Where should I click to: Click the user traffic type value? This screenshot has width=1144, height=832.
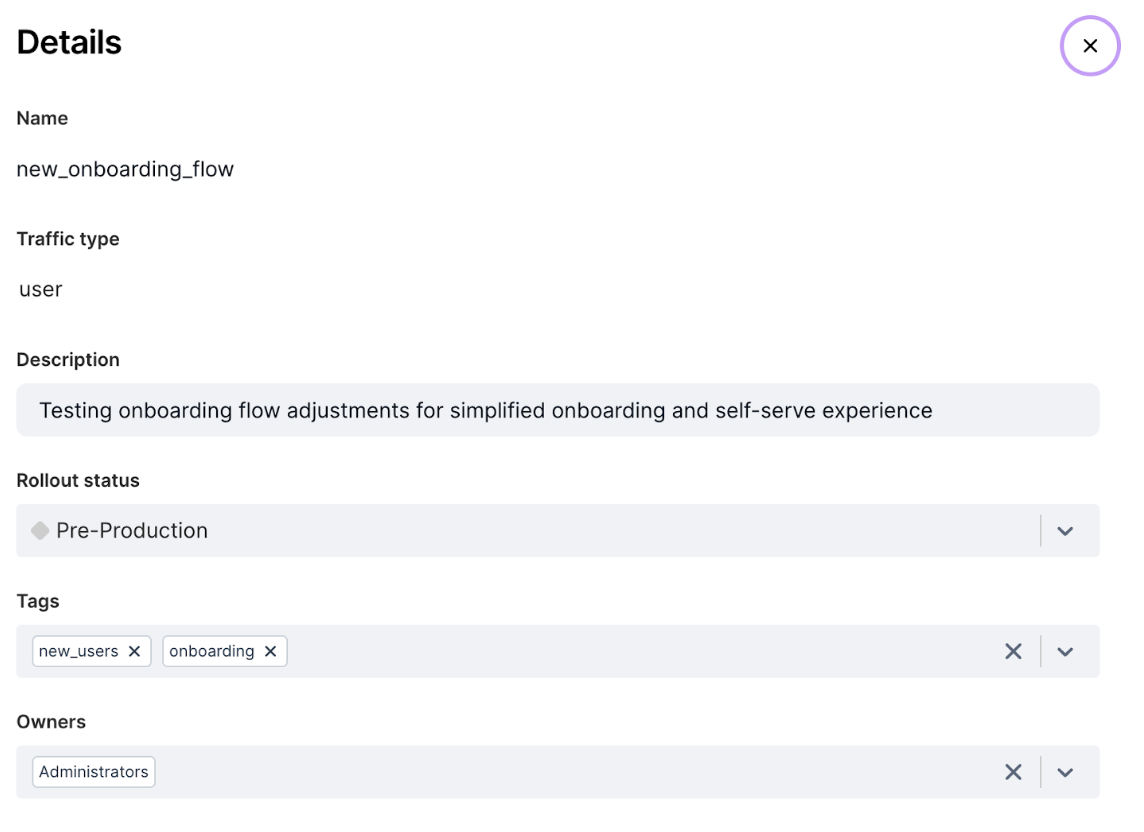click(x=41, y=289)
